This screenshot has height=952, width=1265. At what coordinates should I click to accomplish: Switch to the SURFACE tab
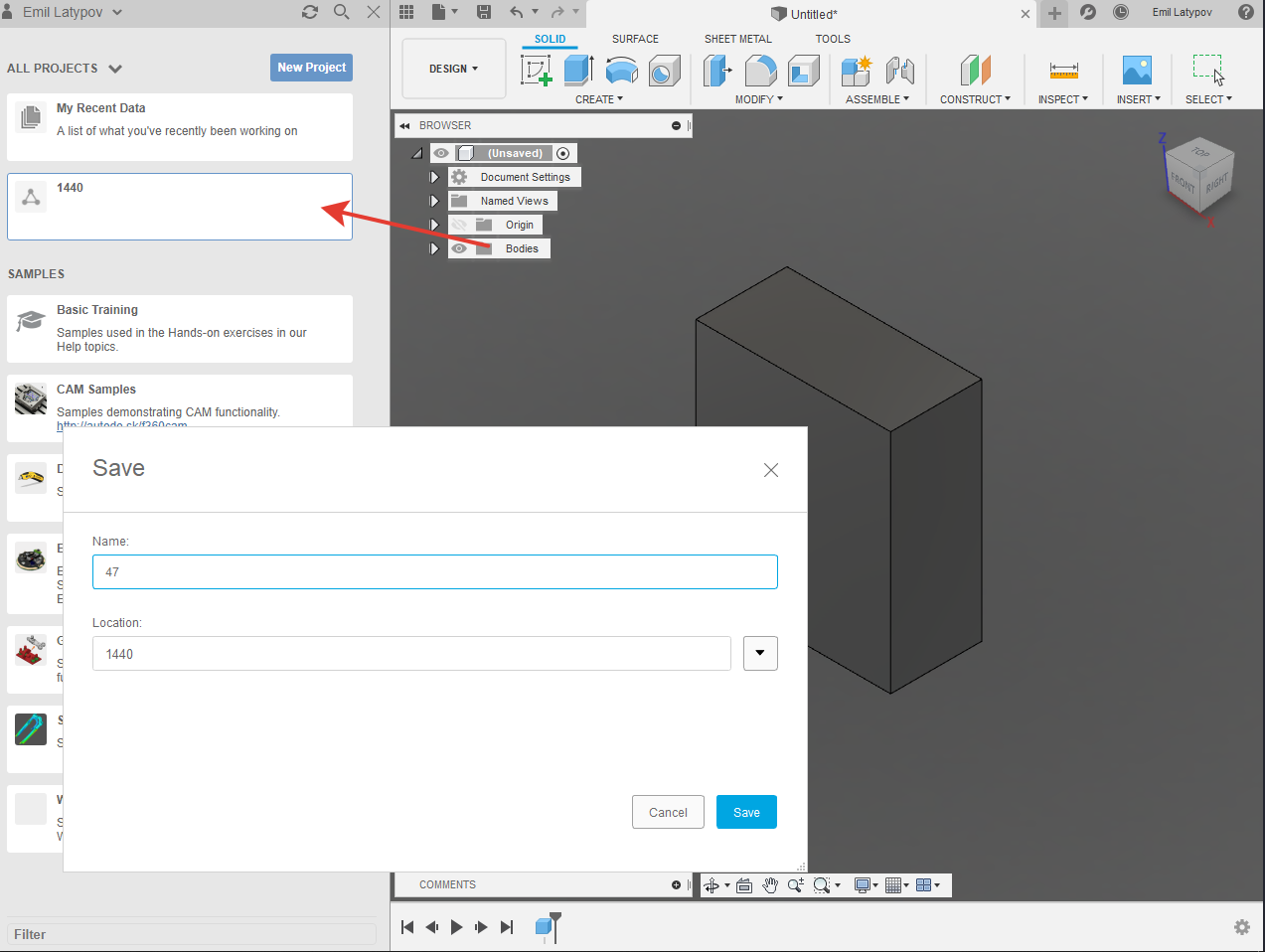(635, 39)
